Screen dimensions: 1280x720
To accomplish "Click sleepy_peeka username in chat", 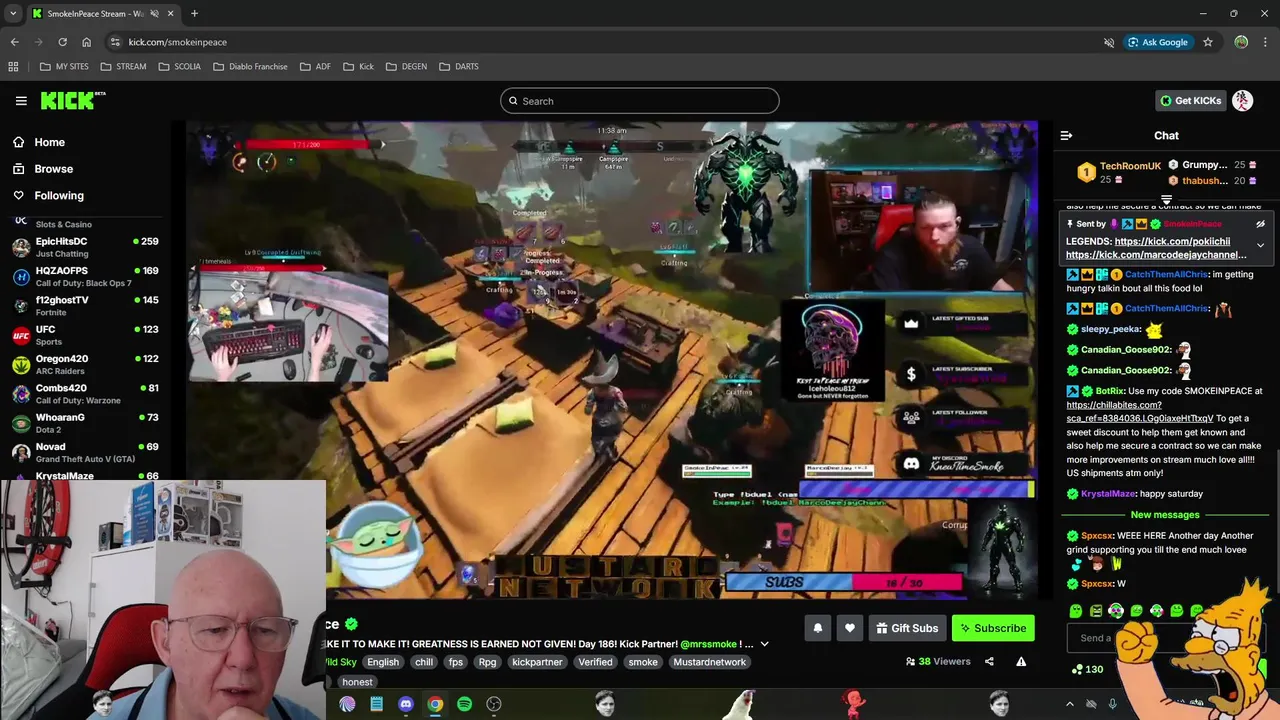I will tap(1110, 329).
